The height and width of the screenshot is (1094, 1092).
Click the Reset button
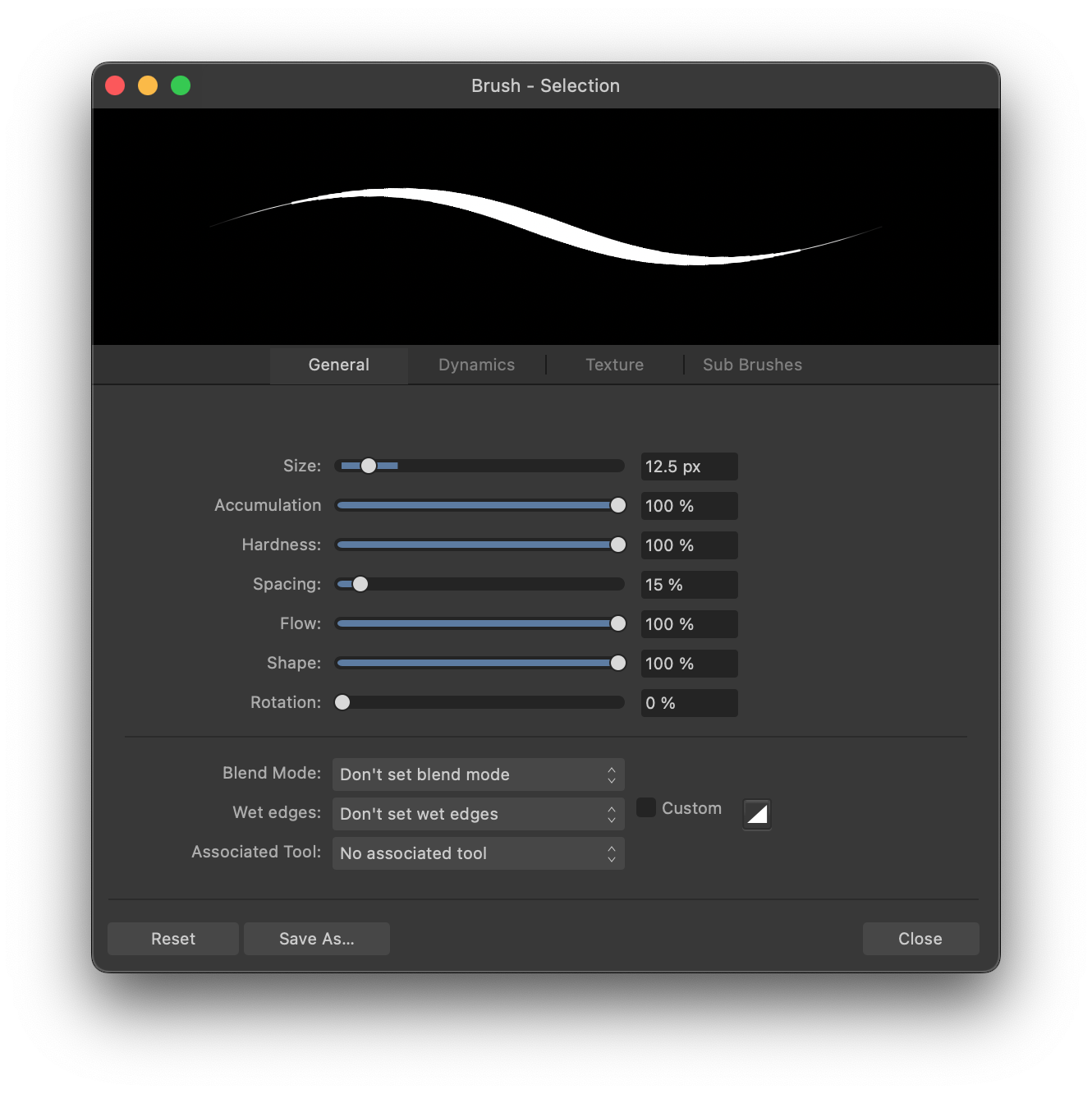point(173,939)
